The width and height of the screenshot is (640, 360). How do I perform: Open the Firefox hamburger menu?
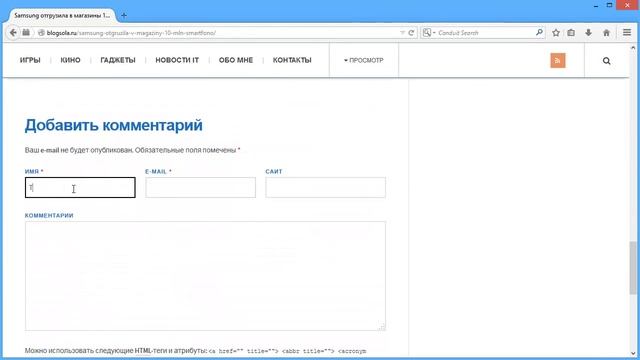(x=627, y=33)
